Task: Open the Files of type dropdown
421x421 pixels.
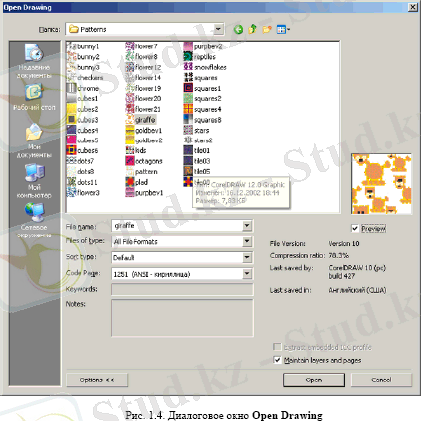Action: 247,241
